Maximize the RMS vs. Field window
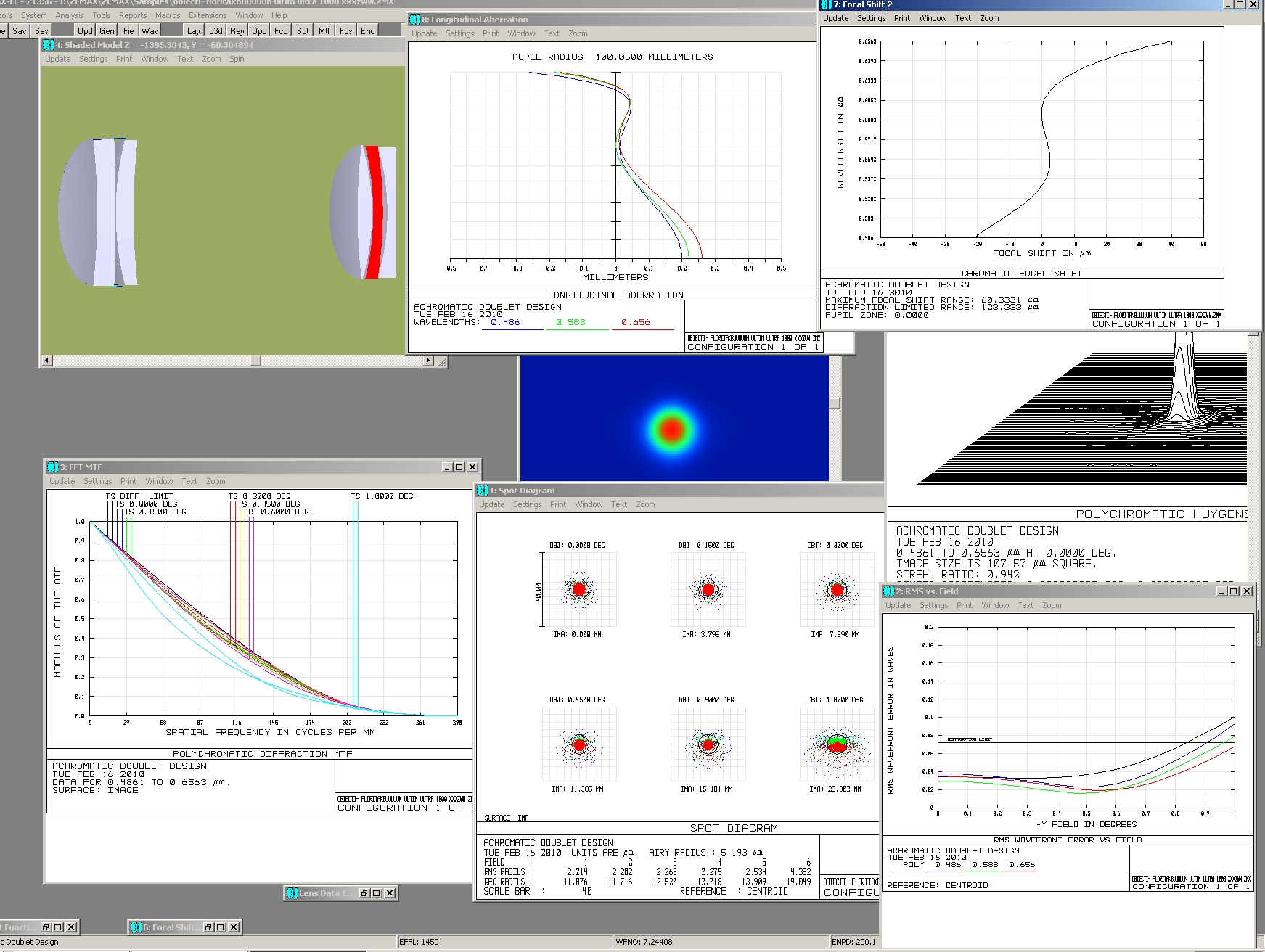This screenshot has width=1265, height=952. (1233, 591)
